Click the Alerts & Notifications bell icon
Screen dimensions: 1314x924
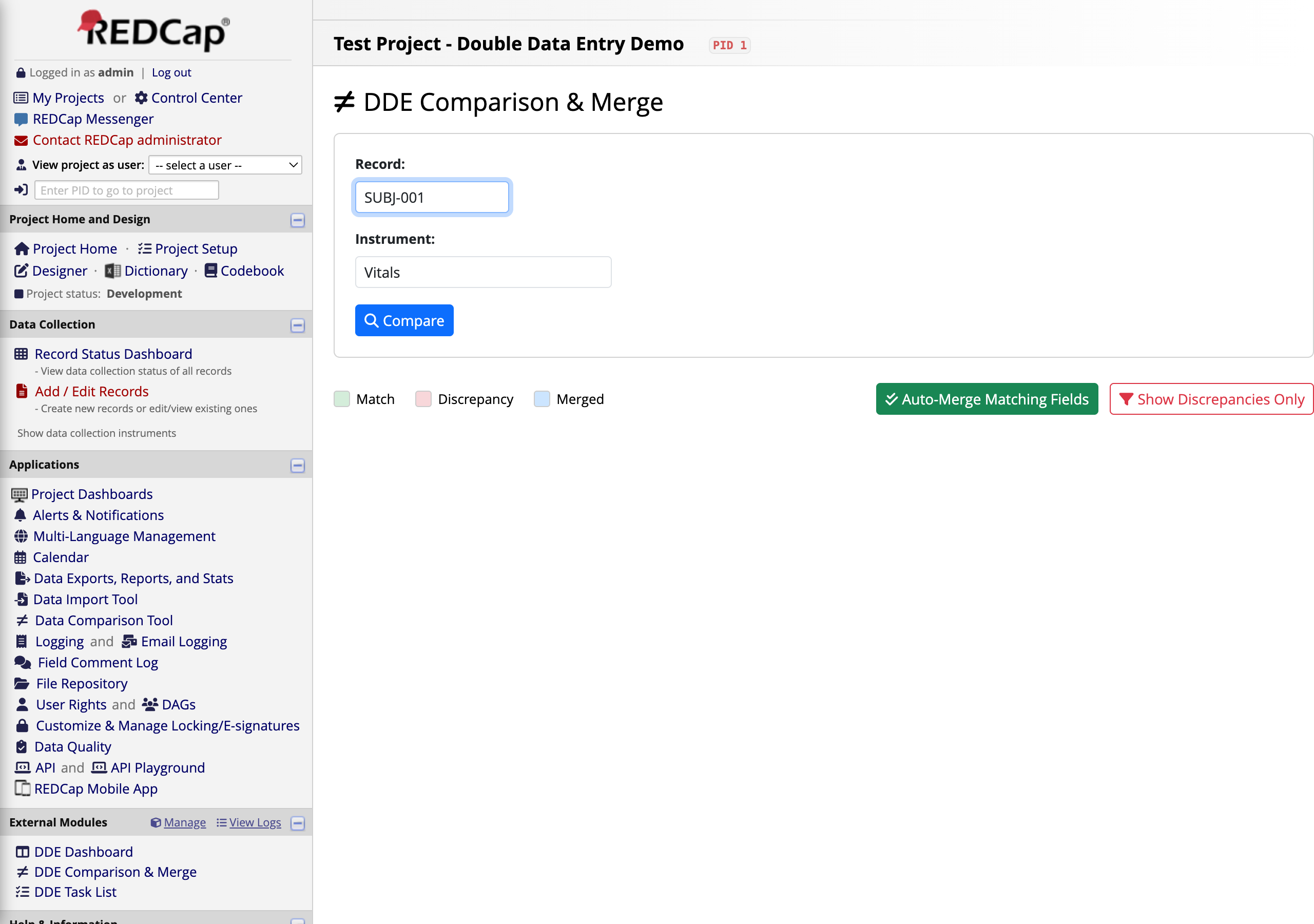tap(20, 515)
